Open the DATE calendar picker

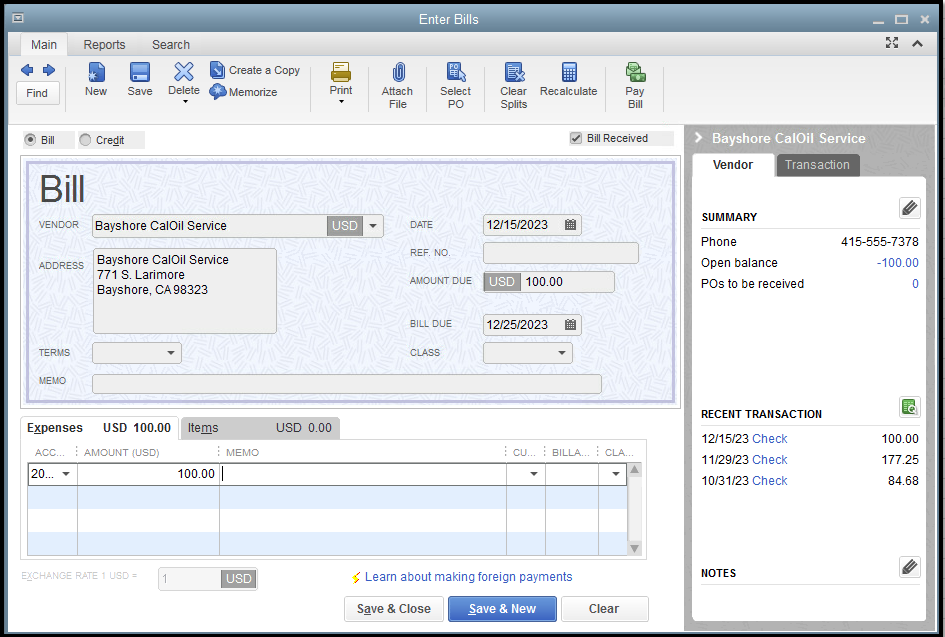570,225
